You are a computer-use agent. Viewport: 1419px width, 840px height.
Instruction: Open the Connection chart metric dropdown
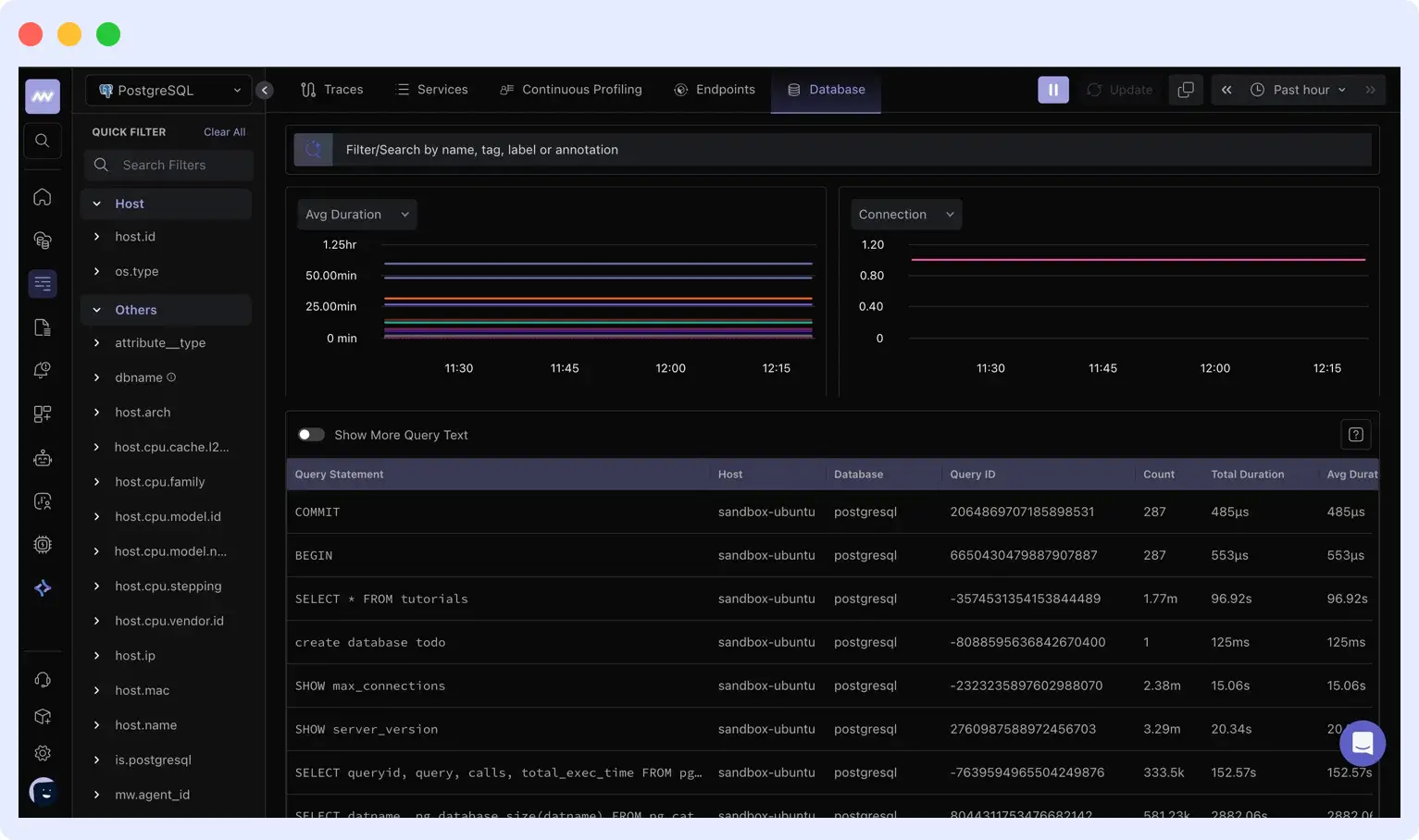click(906, 214)
